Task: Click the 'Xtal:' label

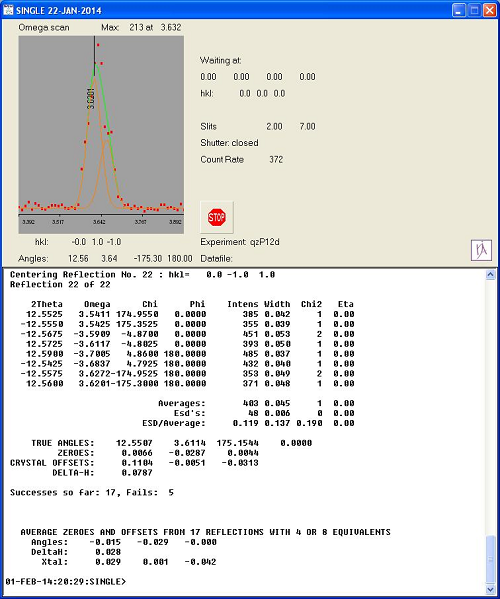Action: click(x=55, y=562)
